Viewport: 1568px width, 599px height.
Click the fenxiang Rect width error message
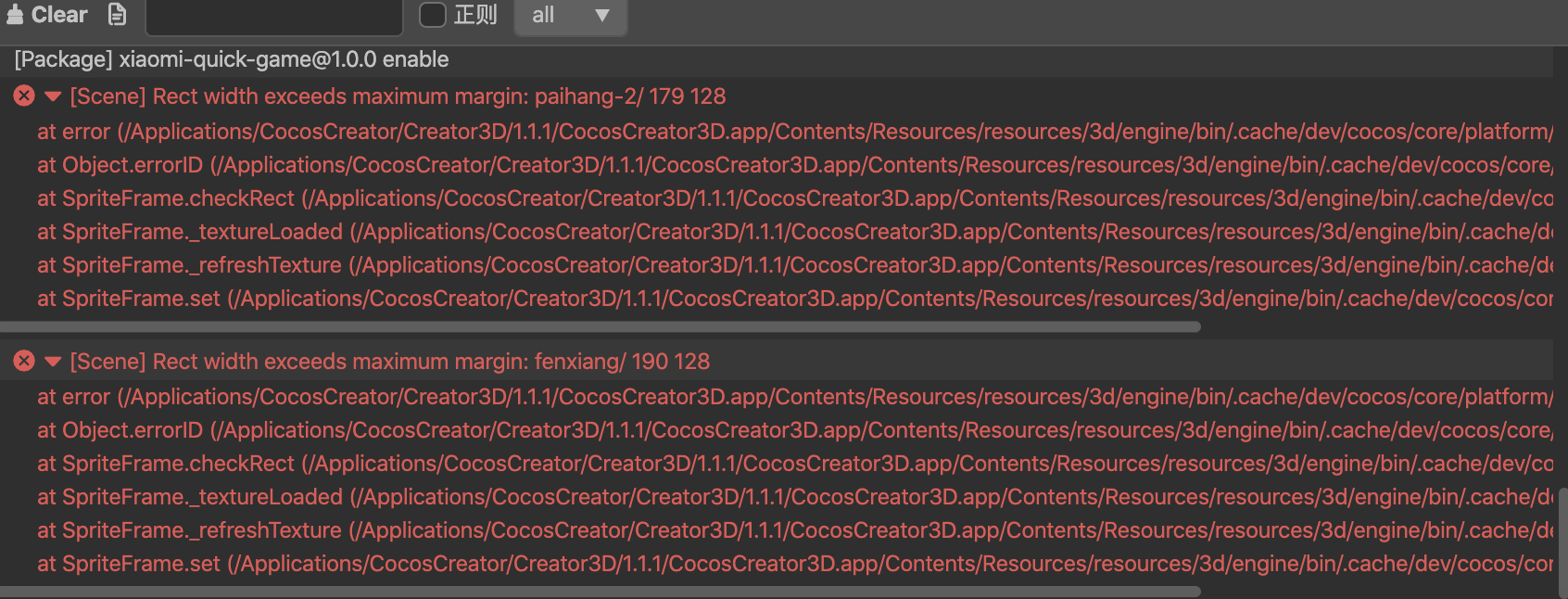pyautogui.click(x=390, y=362)
